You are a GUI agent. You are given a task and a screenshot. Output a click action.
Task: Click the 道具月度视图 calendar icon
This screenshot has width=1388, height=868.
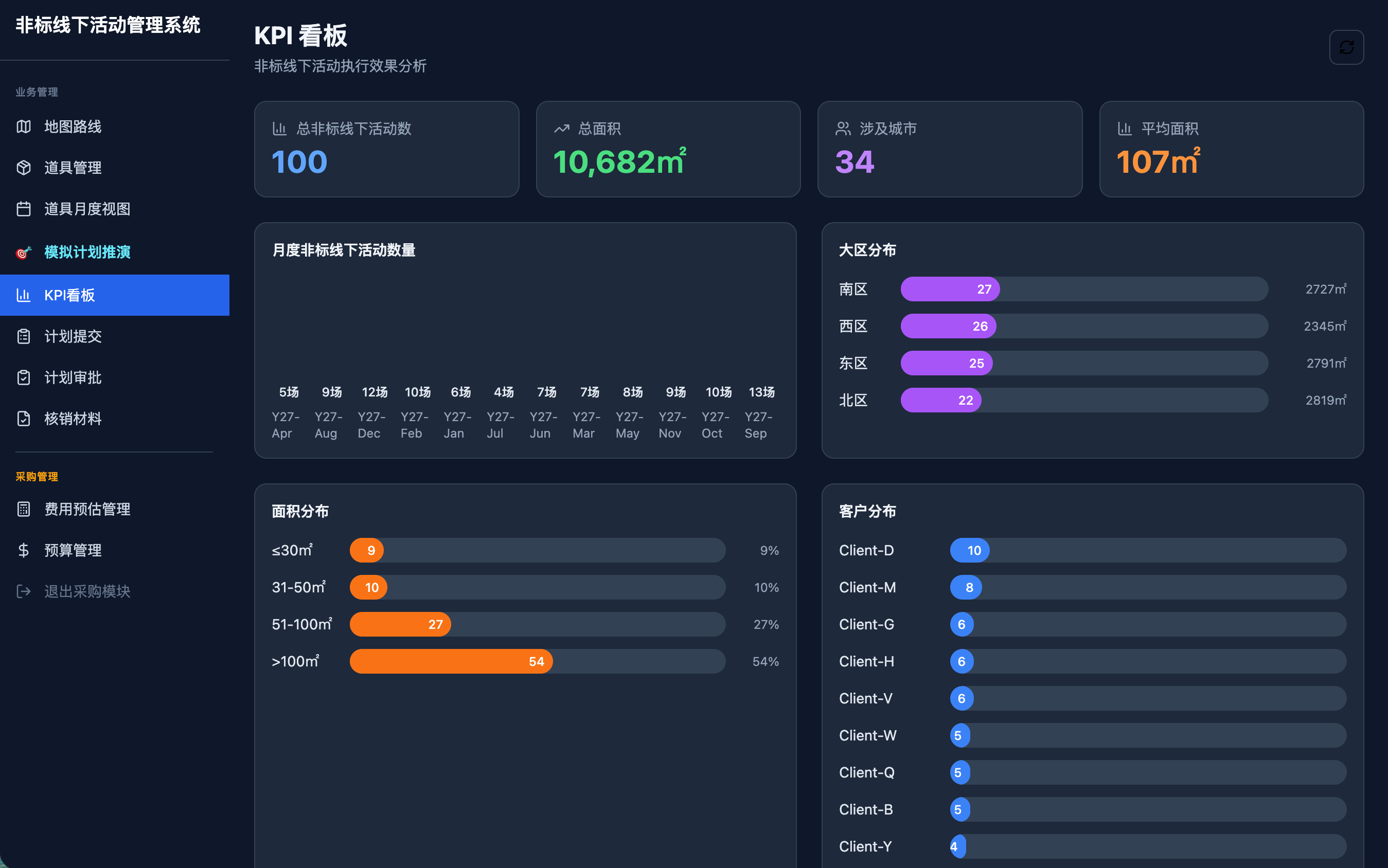[x=24, y=209]
